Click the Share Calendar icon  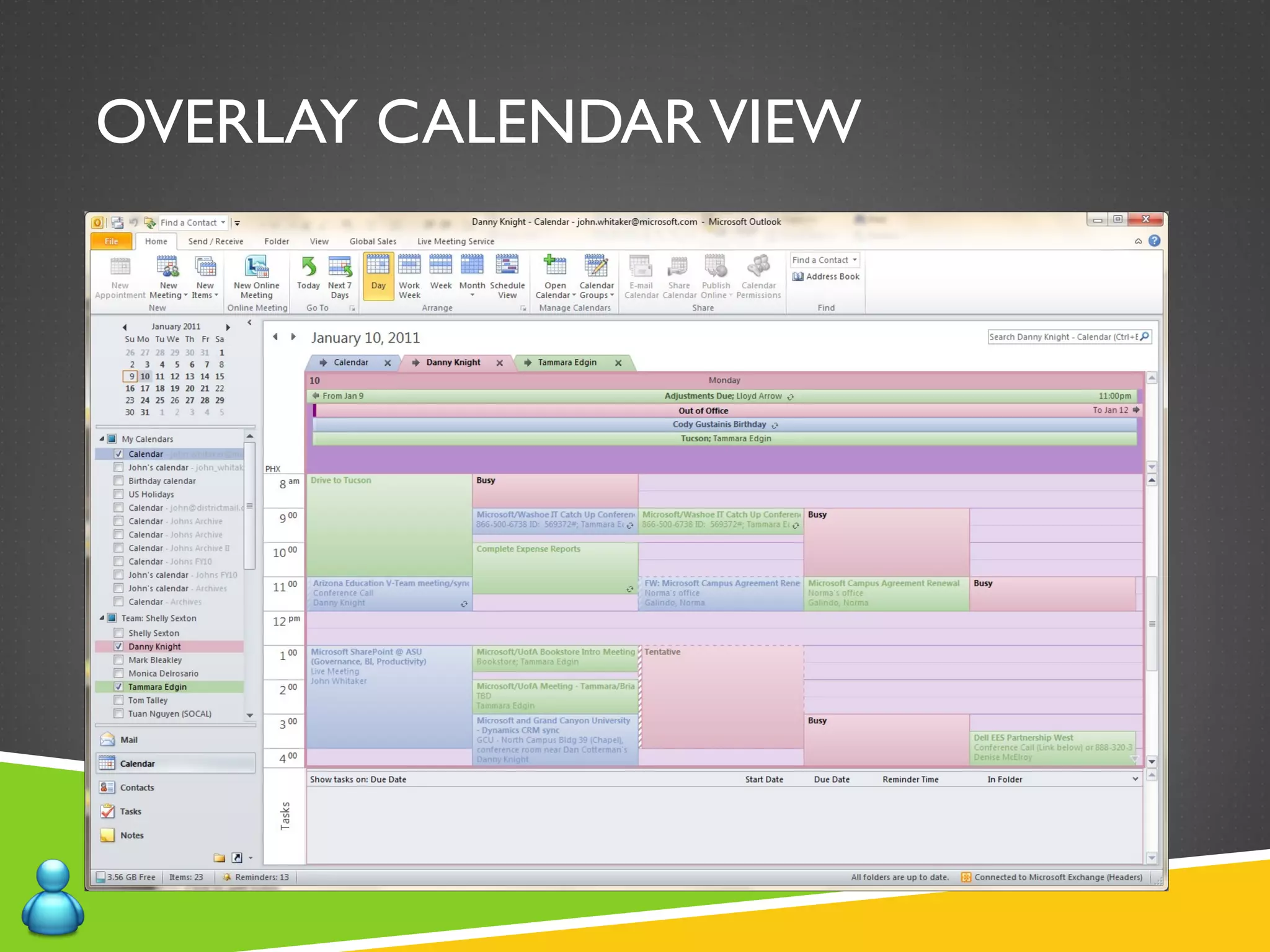678,265
